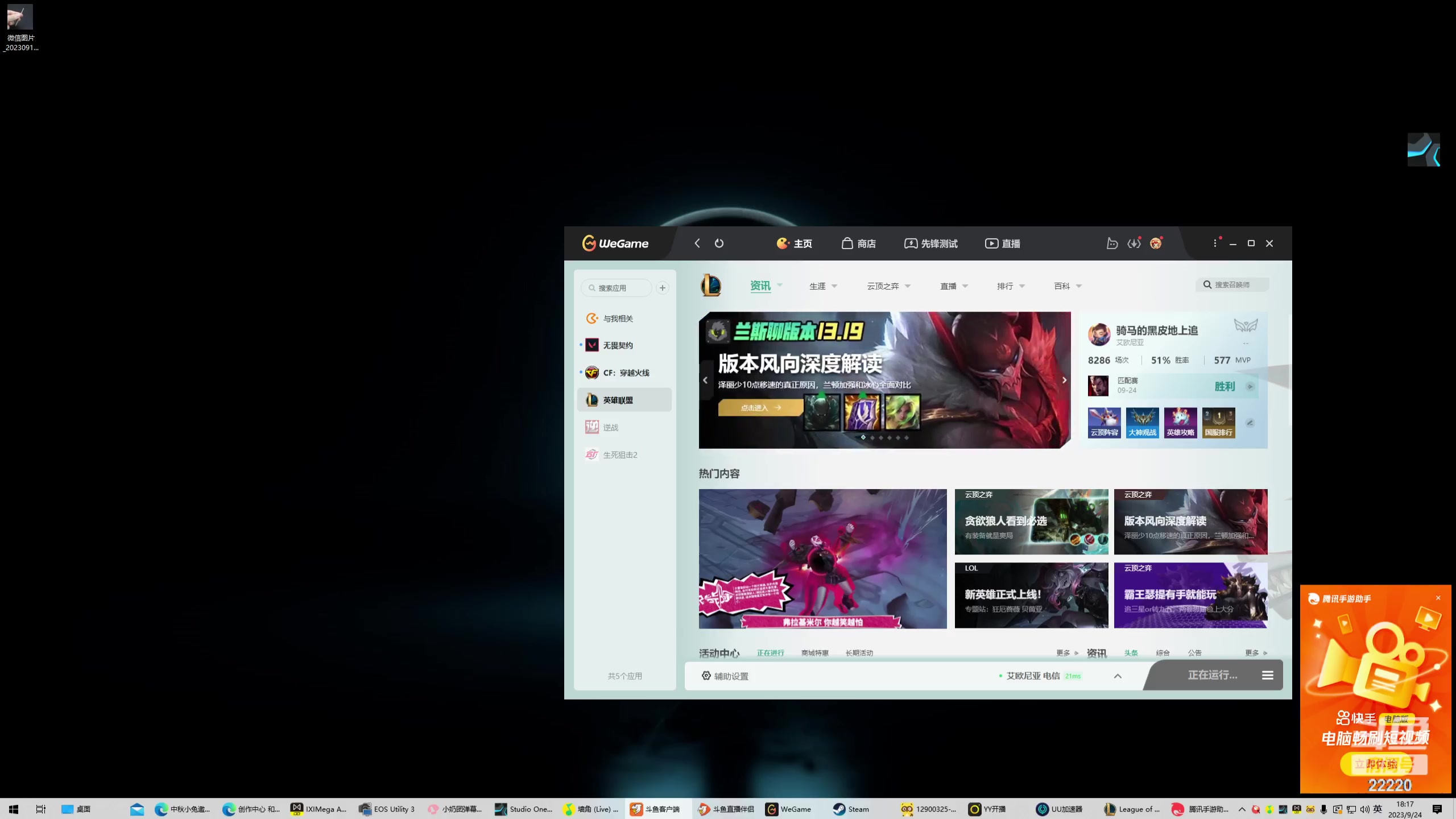Open Windows Start menu
This screenshot has height=819, width=1456.
click(14, 809)
